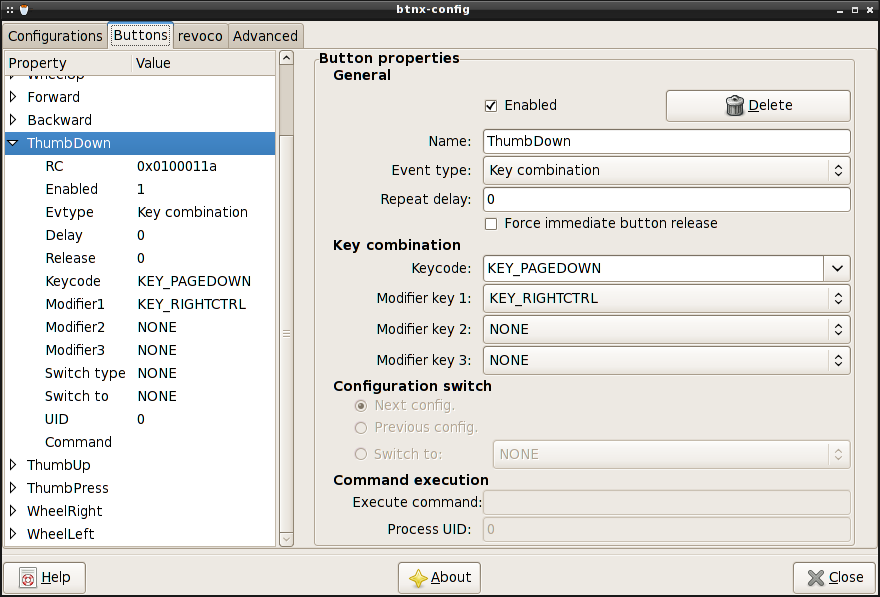Viewport: 880px width, 597px height.
Task: Switch to the Configurations tab
Action: click(x=55, y=36)
